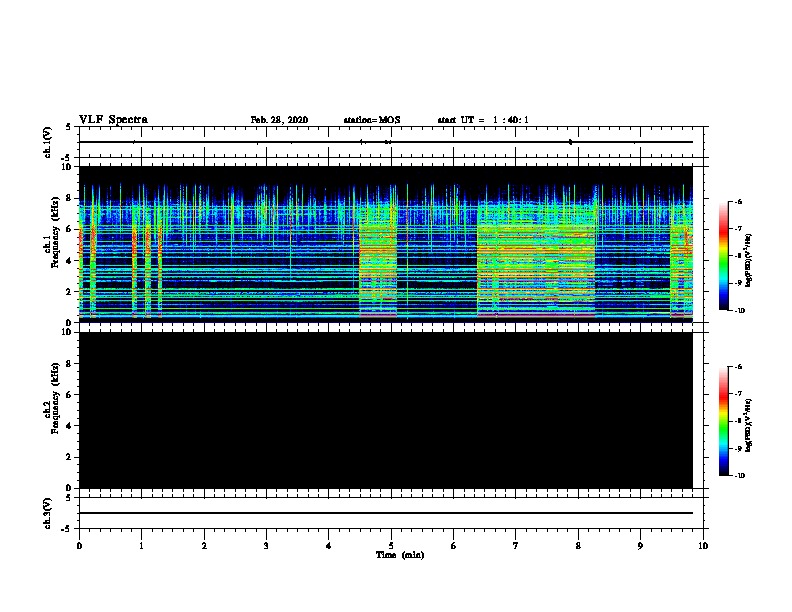Click the "ch.1(V)" vertical axis label
The height and width of the screenshot is (612, 792).
pos(47,142)
